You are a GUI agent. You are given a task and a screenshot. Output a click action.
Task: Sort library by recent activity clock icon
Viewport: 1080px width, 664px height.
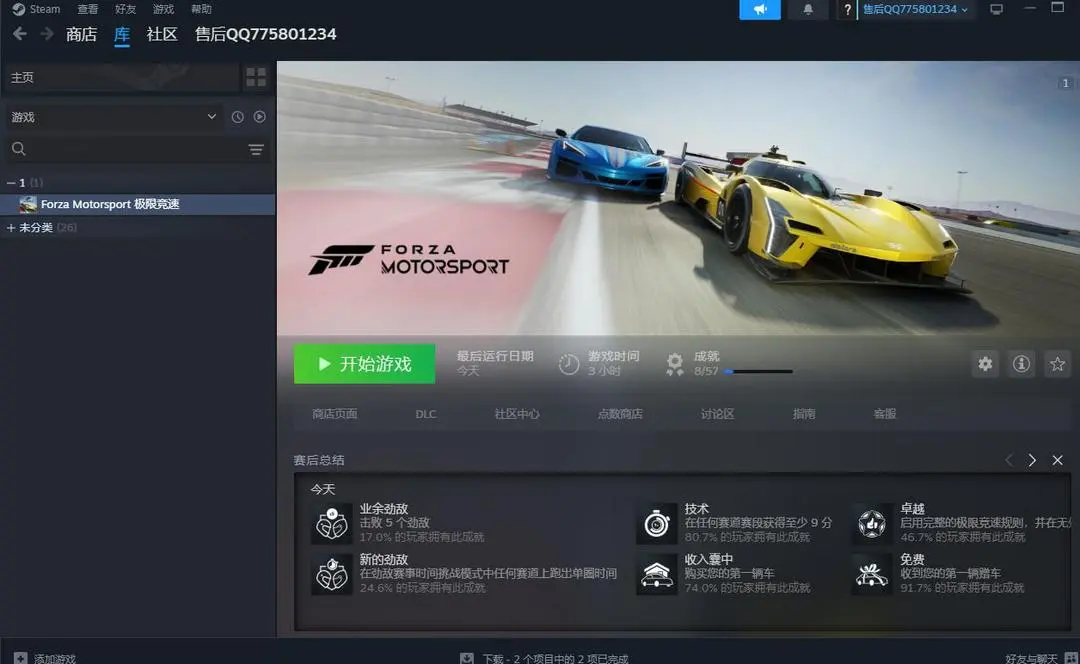click(x=238, y=117)
